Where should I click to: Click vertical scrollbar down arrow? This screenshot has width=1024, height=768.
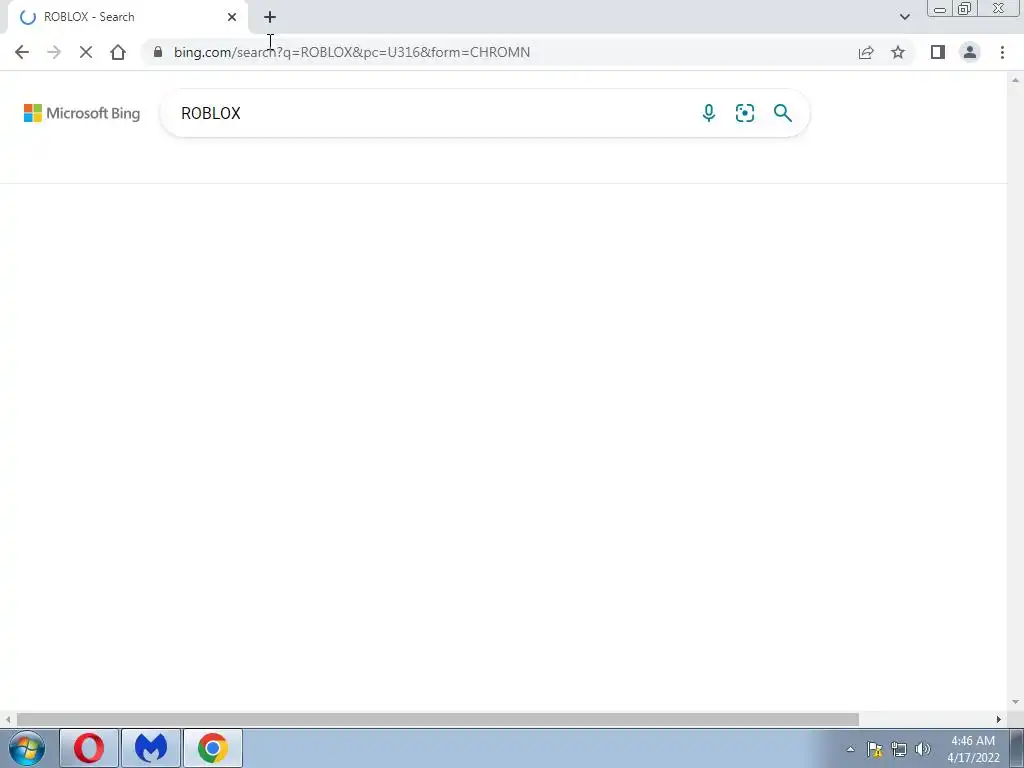click(x=1015, y=702)
